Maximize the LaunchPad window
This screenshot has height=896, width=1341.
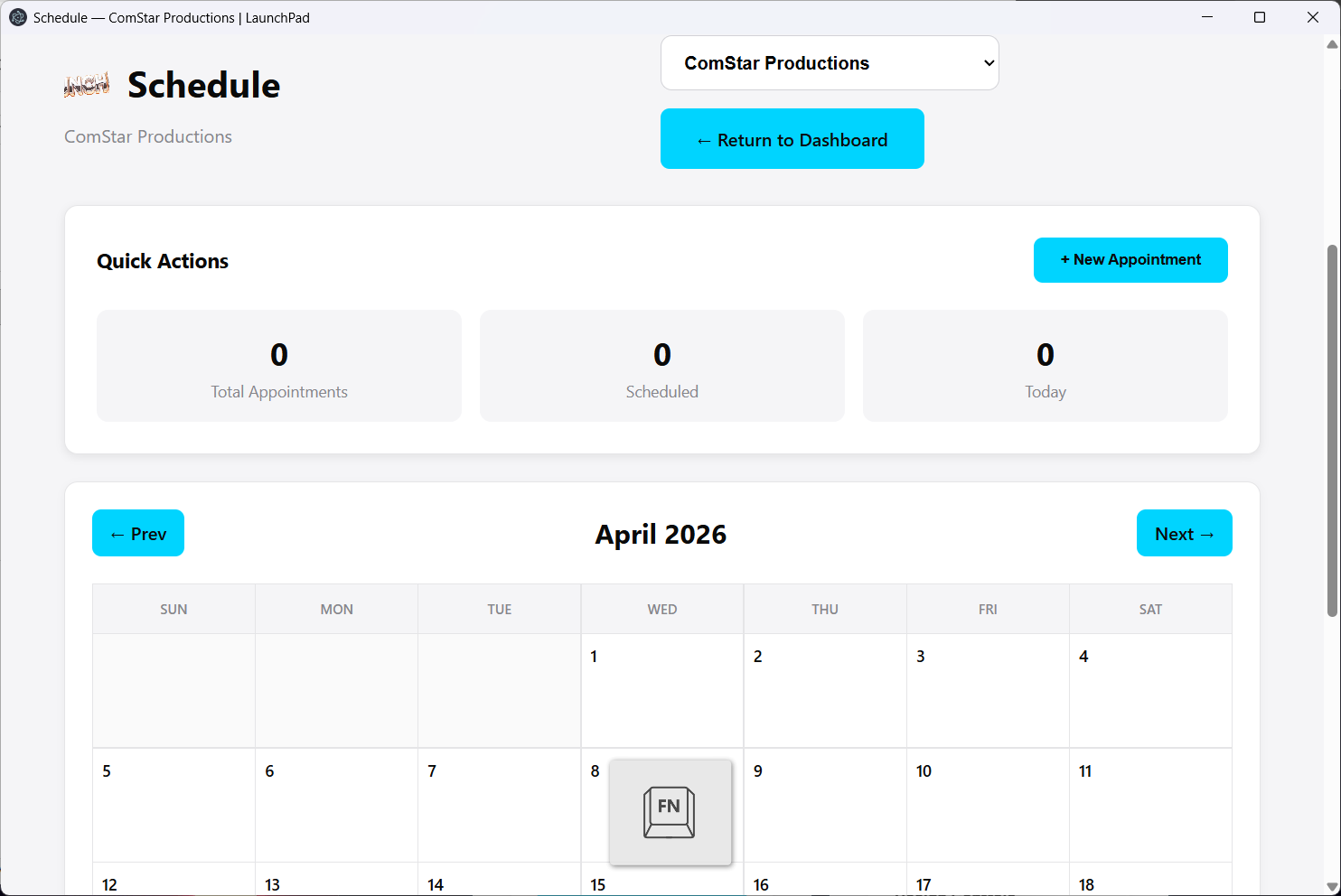(x=1260, y=17)
